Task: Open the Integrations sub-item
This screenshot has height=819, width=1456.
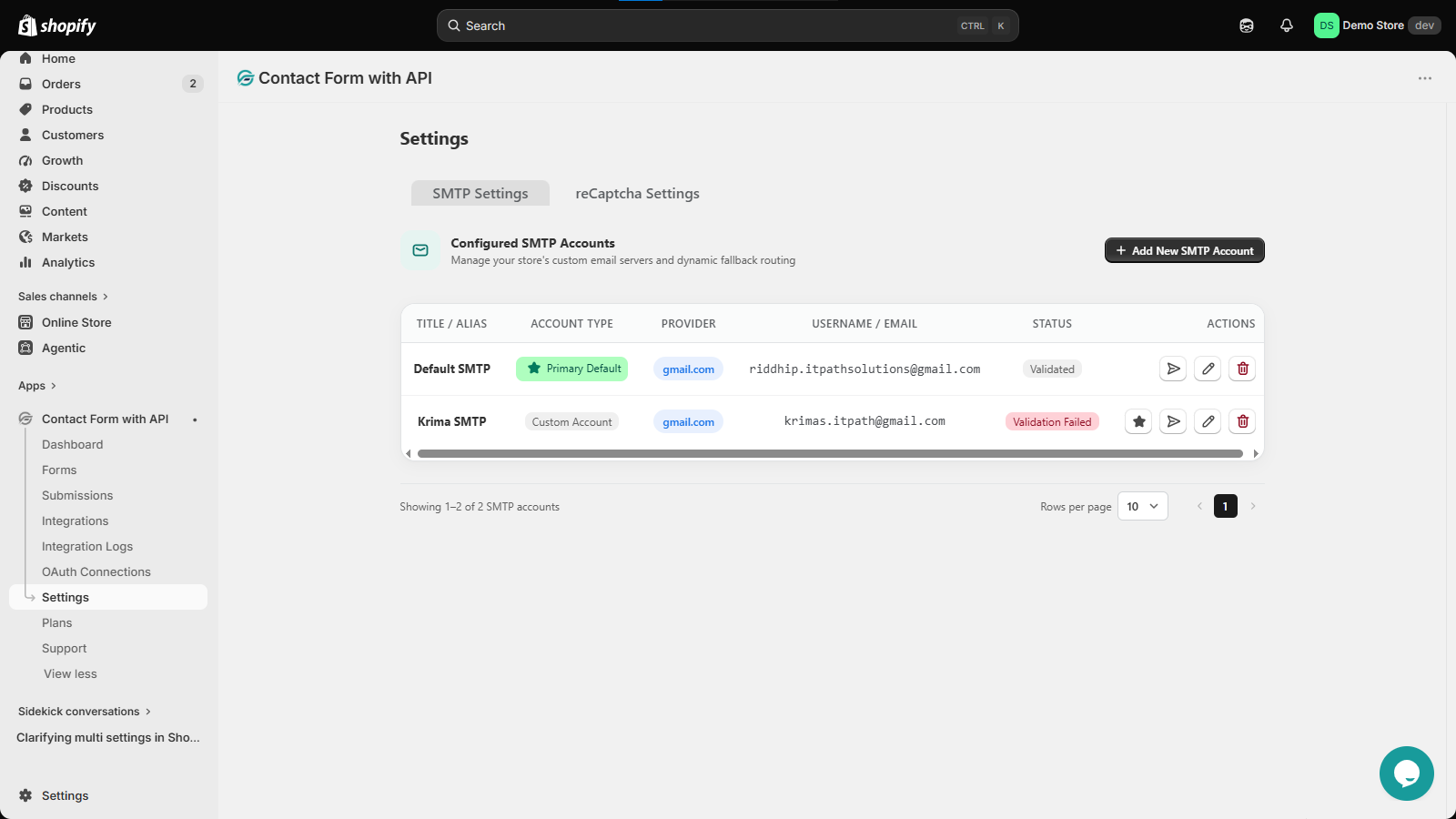Action: pyautogui.click(x=75, y=521)
